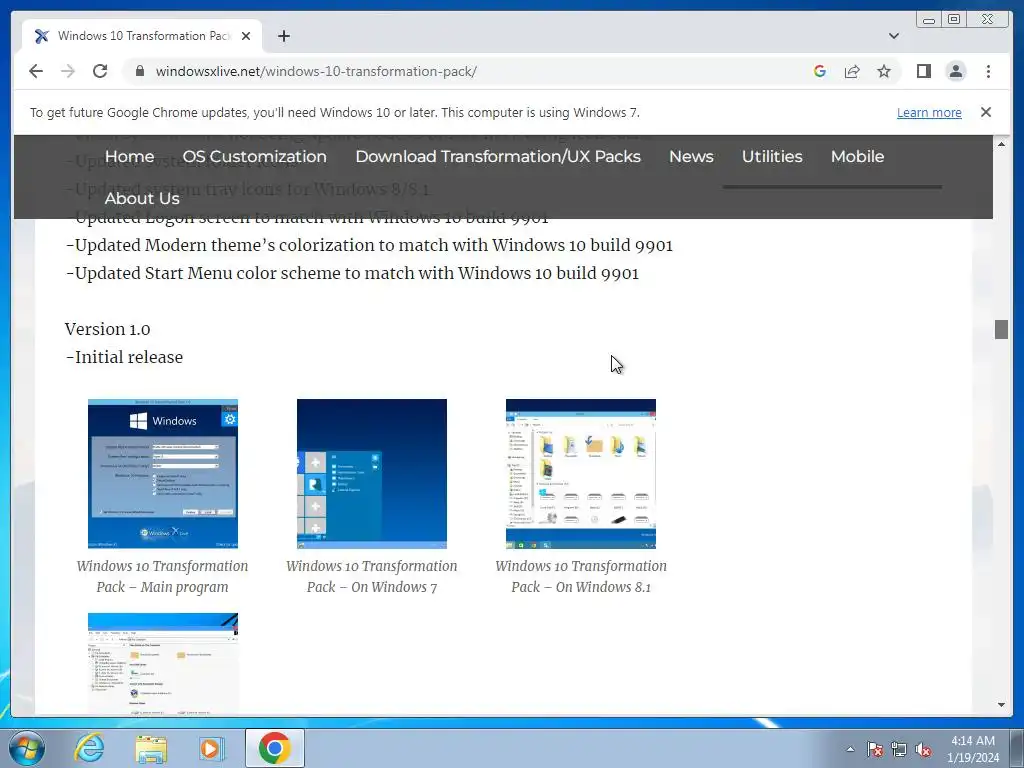Open OS Customization menu
Screen dimensions: 1024x768
click(x=255, y=157)
